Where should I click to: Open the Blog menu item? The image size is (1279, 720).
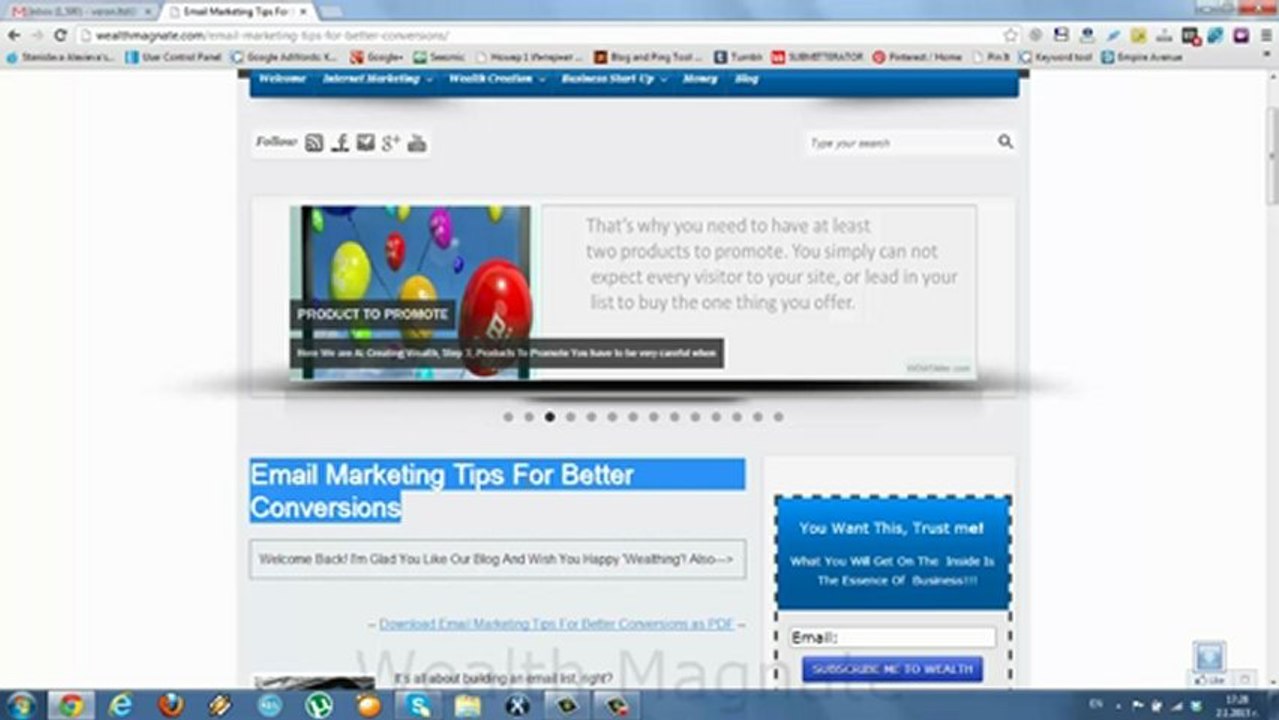tap(746, 79)
